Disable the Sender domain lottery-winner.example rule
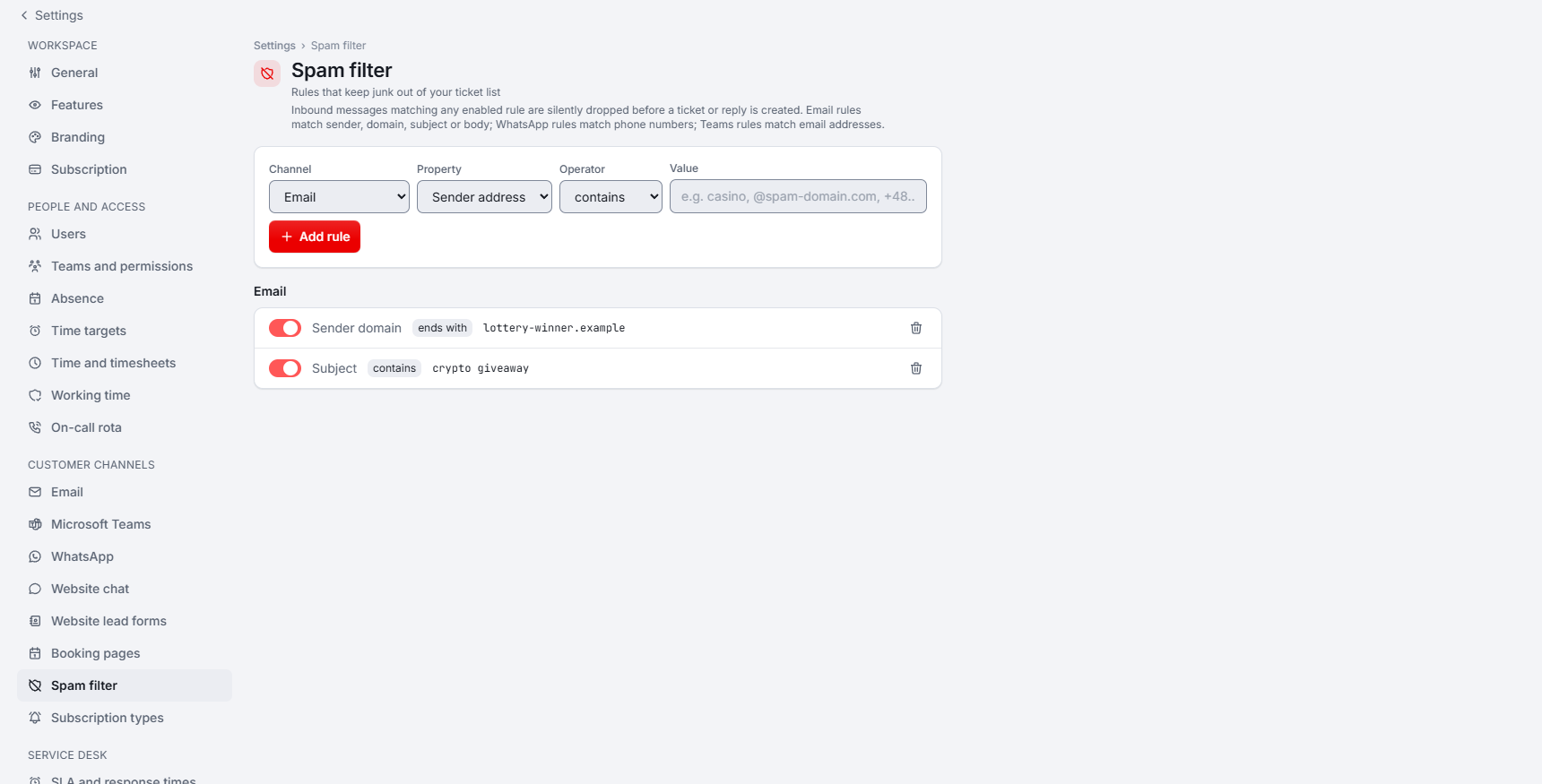This screenshot has width=1542, height=784. click(285, 328)
